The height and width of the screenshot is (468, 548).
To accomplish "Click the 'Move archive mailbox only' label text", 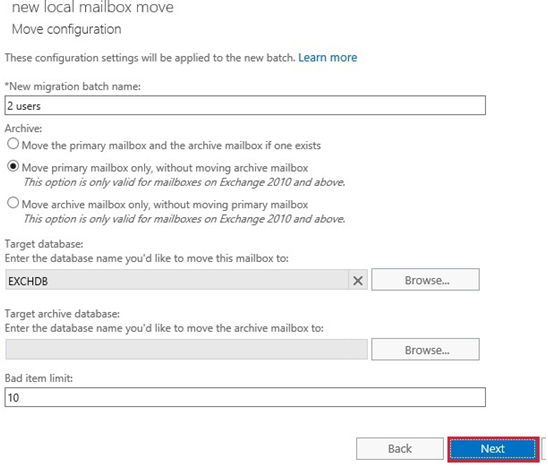I will click(x=165, y=204).
